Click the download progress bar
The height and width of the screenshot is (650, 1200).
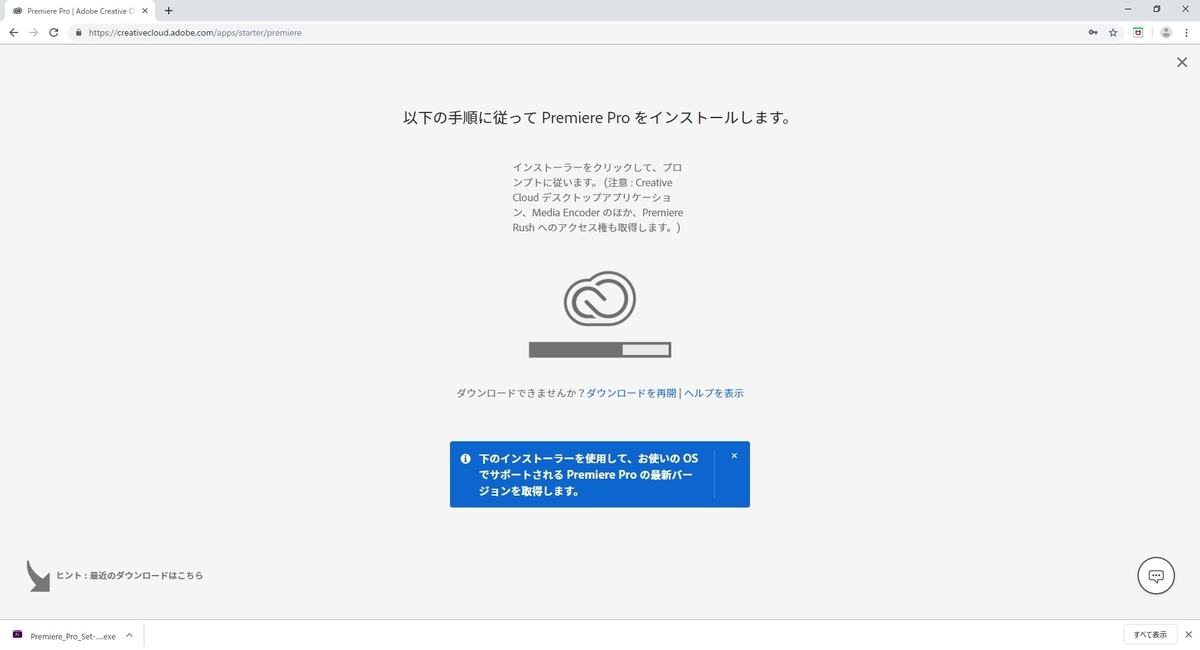[x=600, y=350]
